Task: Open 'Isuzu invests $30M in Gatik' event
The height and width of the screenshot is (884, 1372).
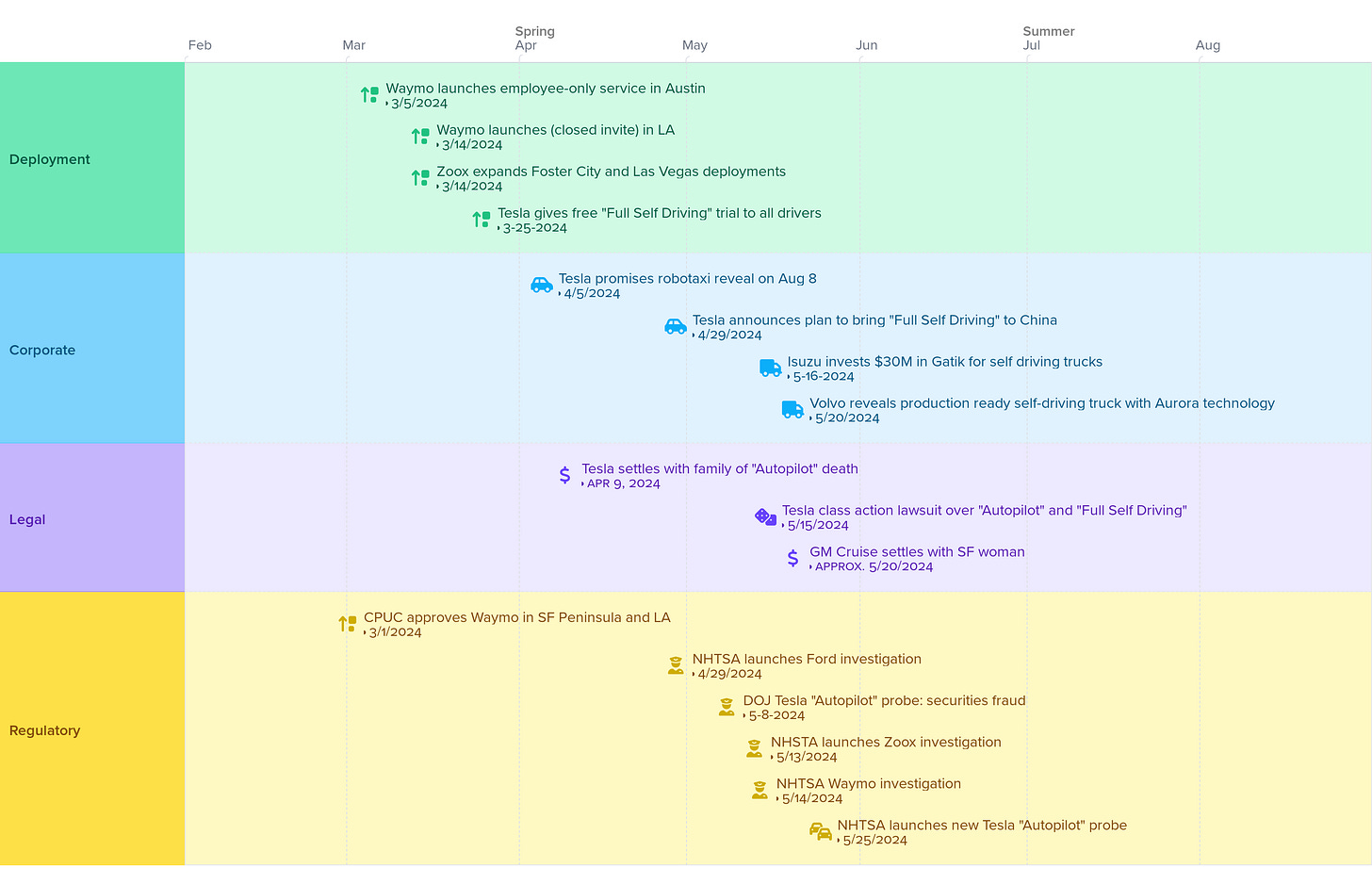Action: pos(945,362)
